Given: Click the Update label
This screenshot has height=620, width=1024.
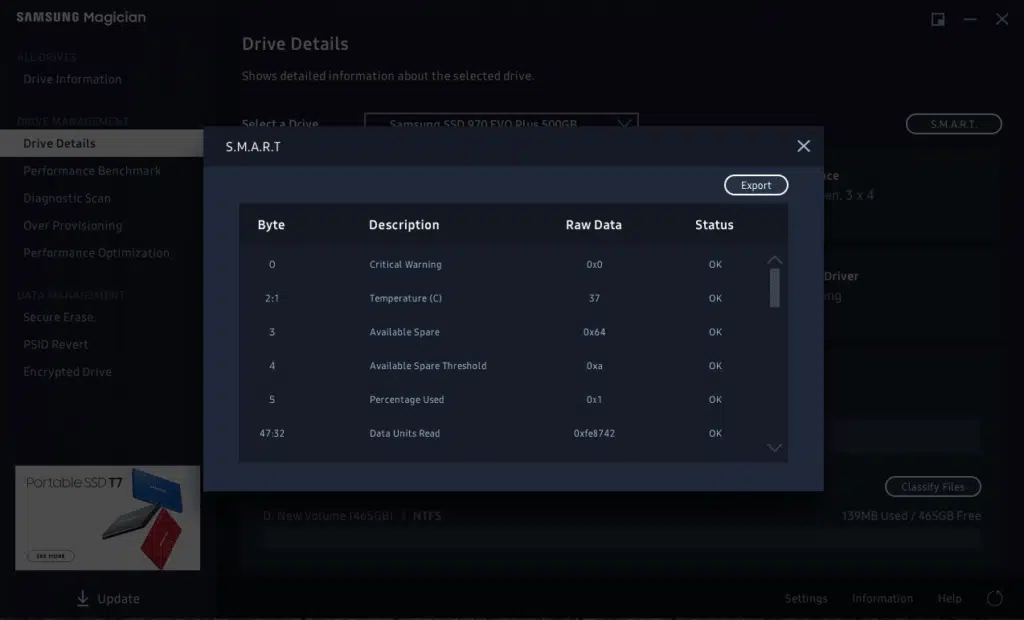Looking at the screenshot, I should [118, 598].
